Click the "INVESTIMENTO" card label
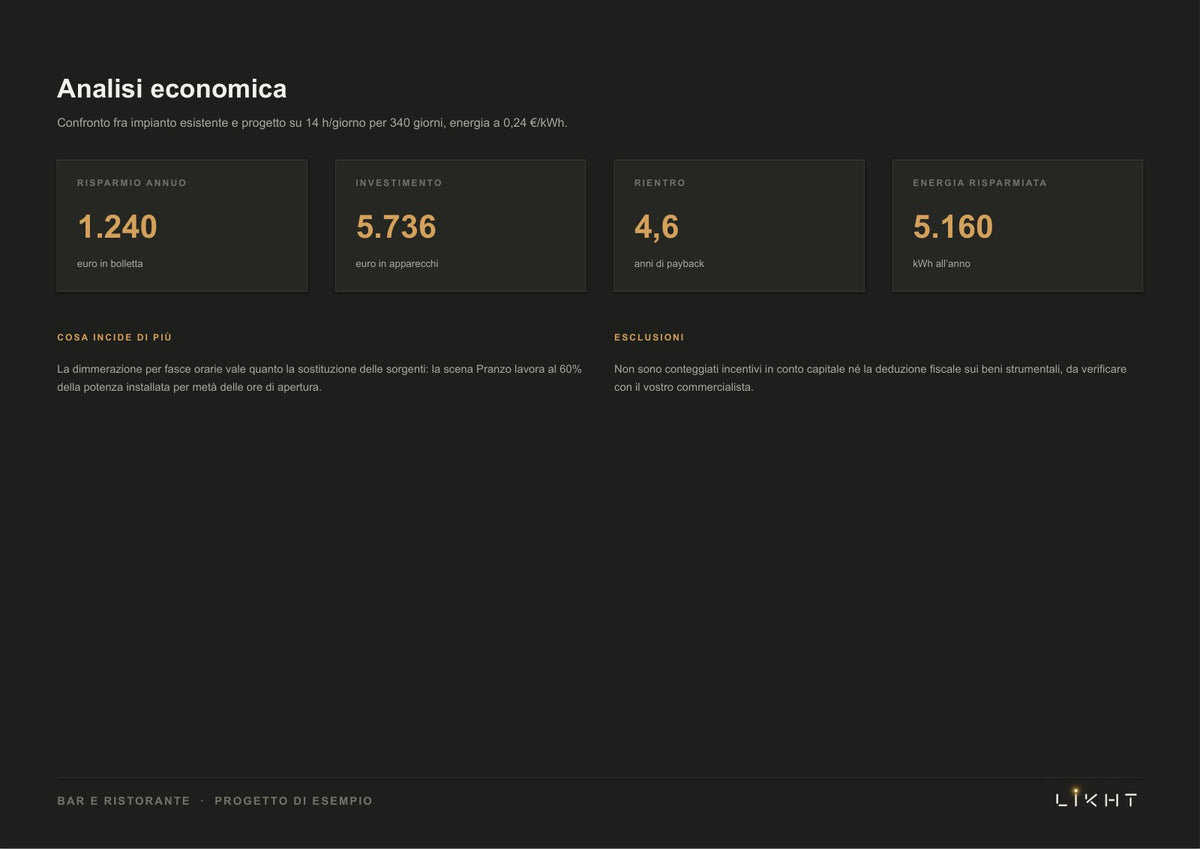Screen dimensions: 1200x849 point(399,183)
